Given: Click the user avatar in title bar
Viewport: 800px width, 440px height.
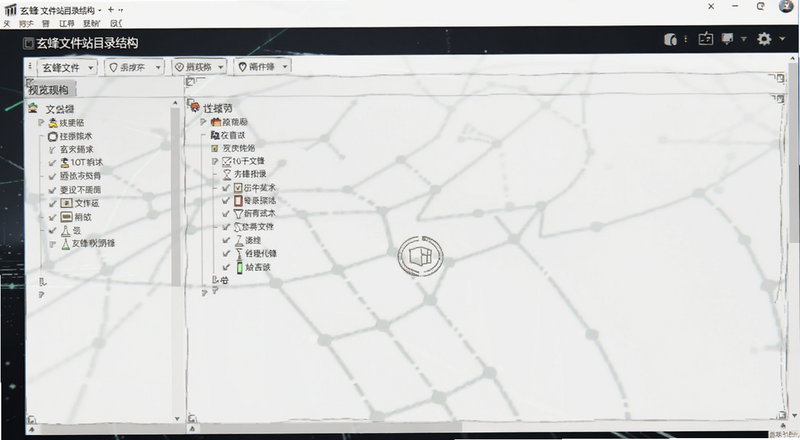Looking at the screenshot, I should pos(786,6).
